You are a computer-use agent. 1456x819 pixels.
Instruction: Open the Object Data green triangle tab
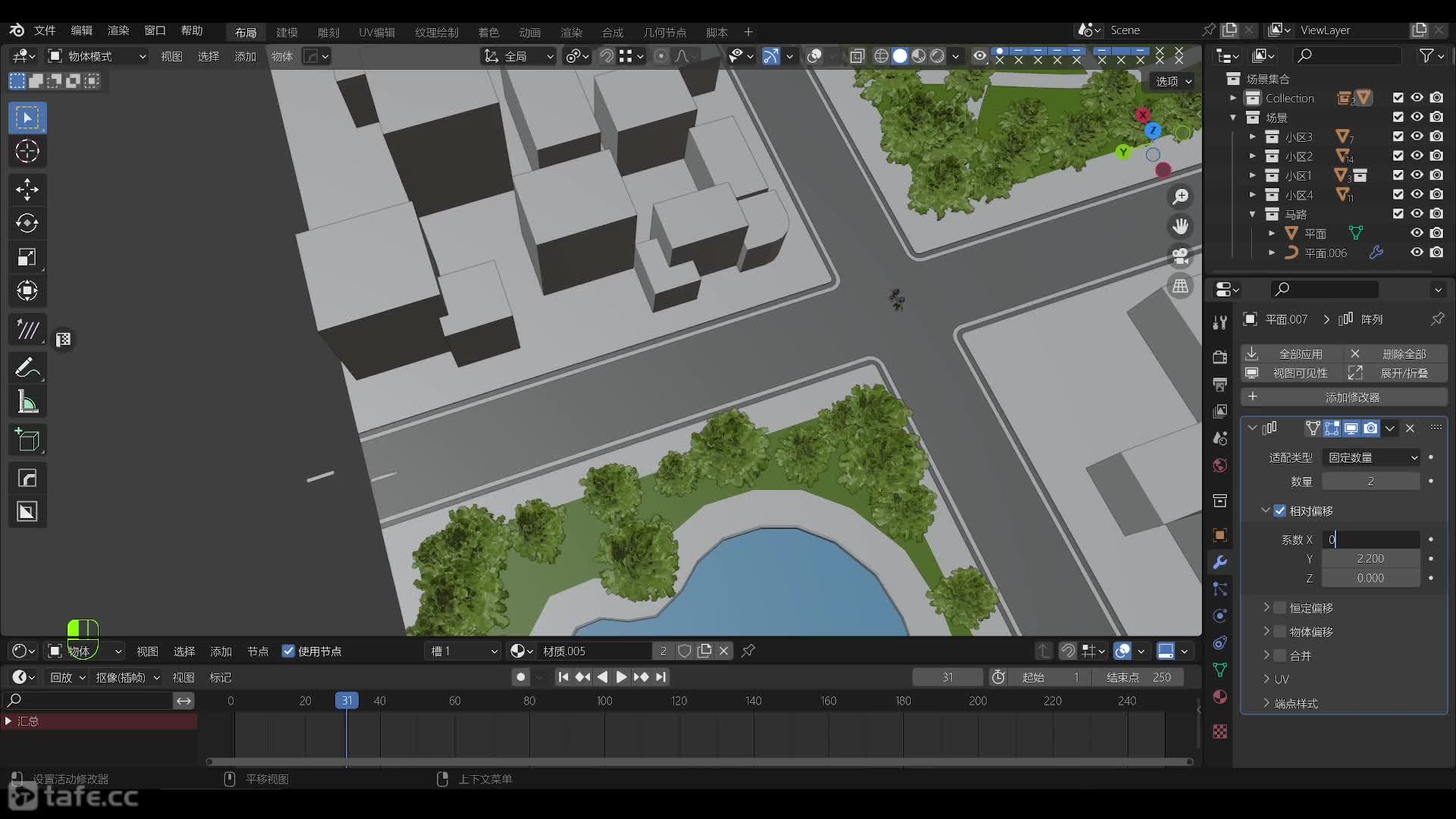click(x=1220, y=670)
